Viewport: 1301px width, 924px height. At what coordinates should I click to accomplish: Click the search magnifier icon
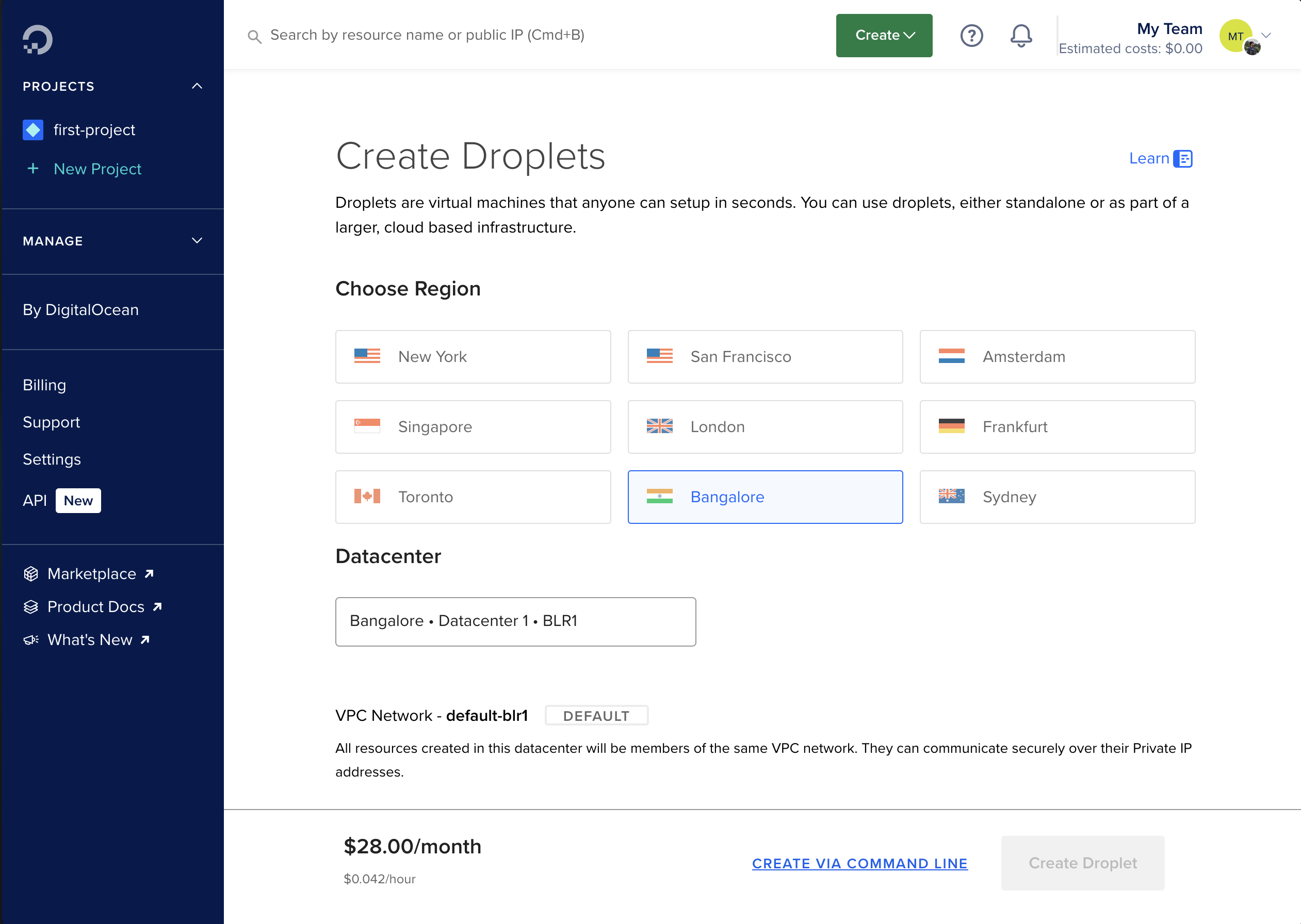pos(254,37)
